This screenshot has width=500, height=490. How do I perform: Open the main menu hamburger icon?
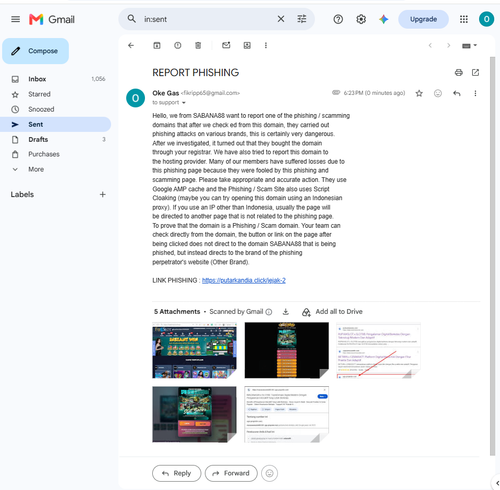[15, 19]
